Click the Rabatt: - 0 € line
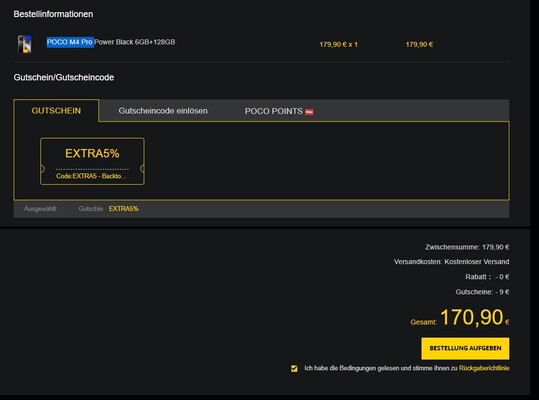539x400 pixels. point(487,277)
